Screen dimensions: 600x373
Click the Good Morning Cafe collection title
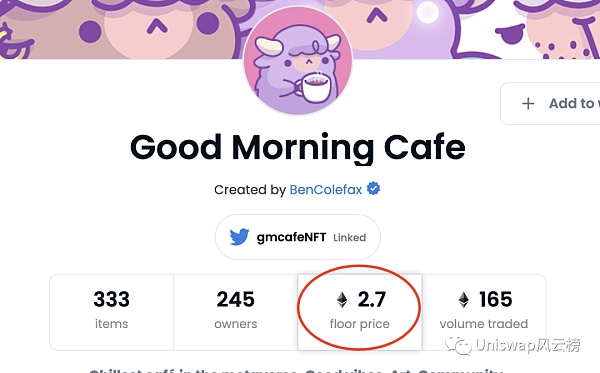pyautogui.click(x=298, y=147)
